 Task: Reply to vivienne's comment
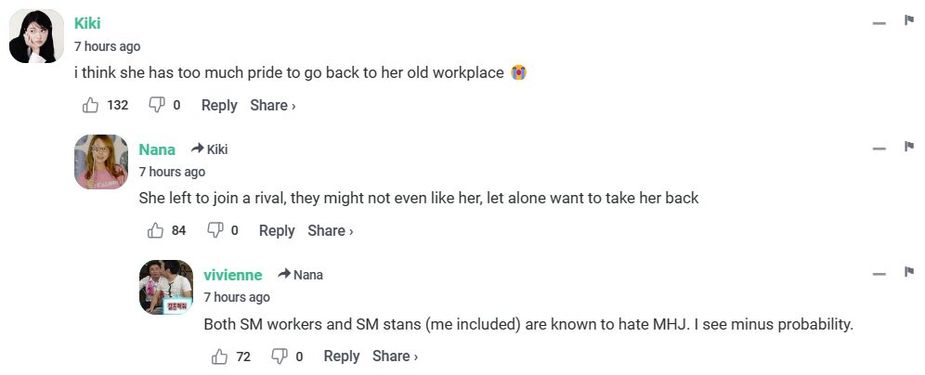342,356
